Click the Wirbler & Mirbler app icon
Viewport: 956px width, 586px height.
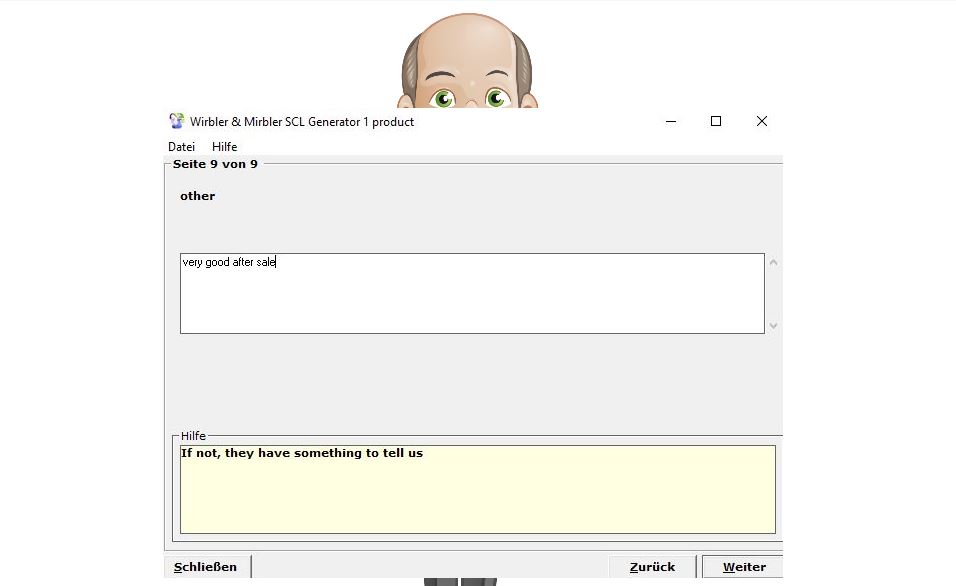point(177,121)
